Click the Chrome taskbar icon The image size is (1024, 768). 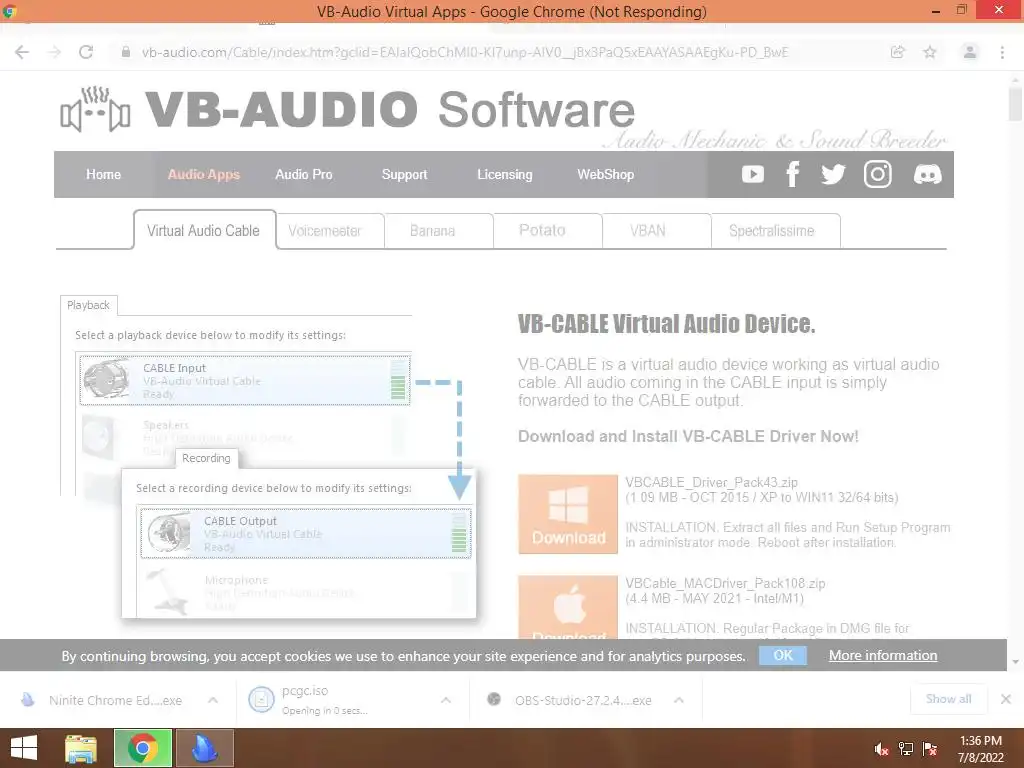[142, 748]
